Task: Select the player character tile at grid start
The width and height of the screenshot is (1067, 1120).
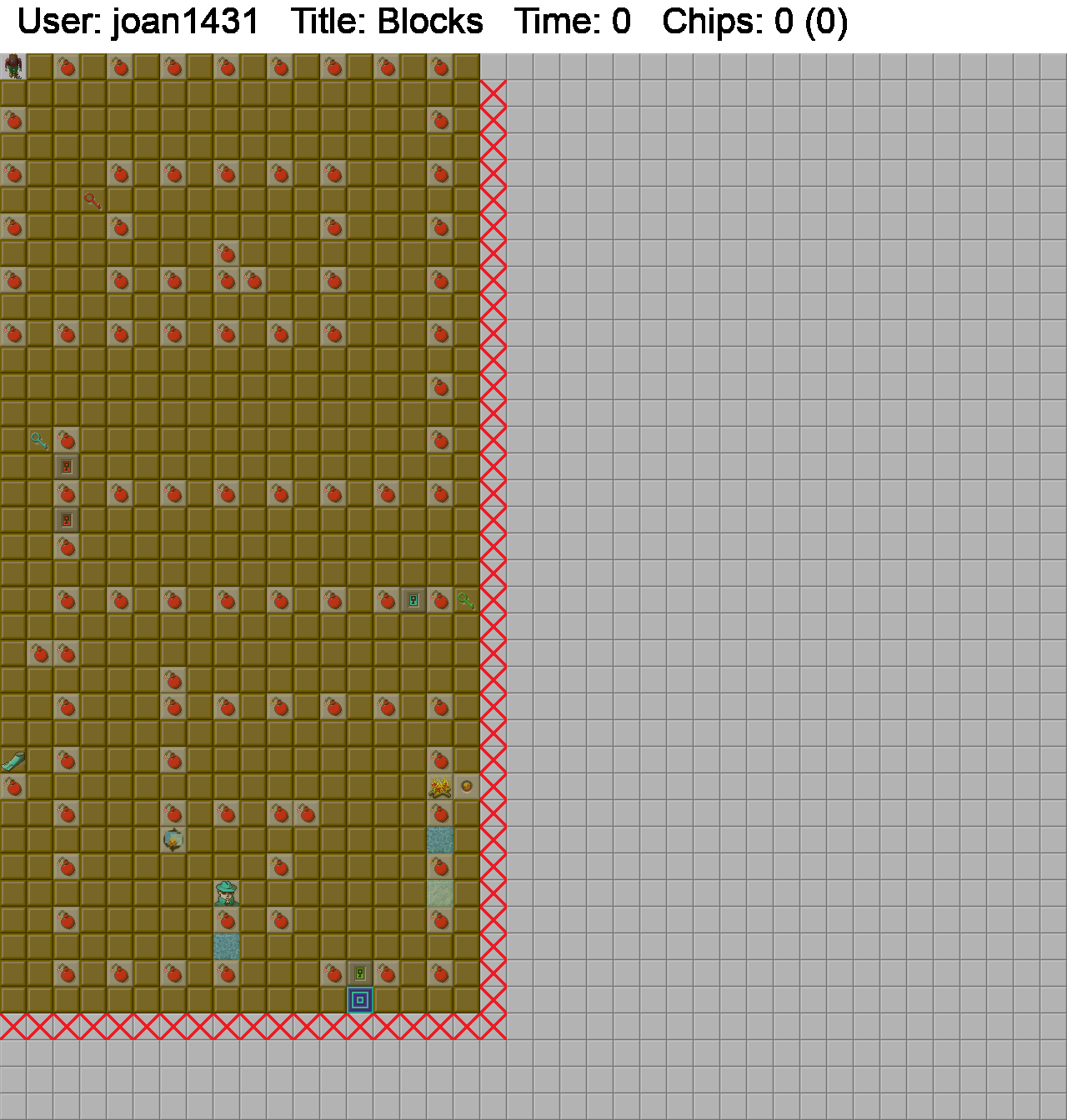Action: coord(13,67)
